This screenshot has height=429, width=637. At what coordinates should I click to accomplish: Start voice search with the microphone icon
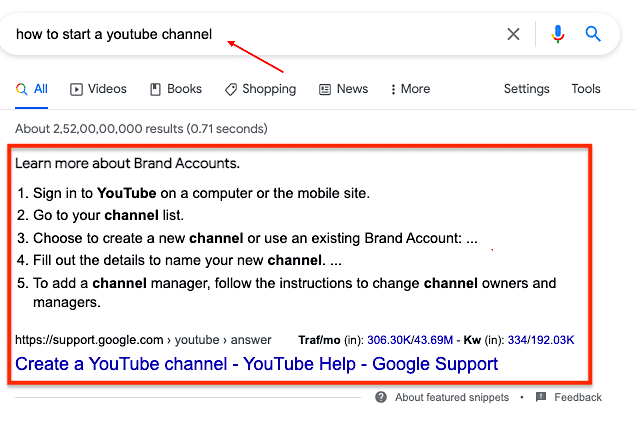558,34
